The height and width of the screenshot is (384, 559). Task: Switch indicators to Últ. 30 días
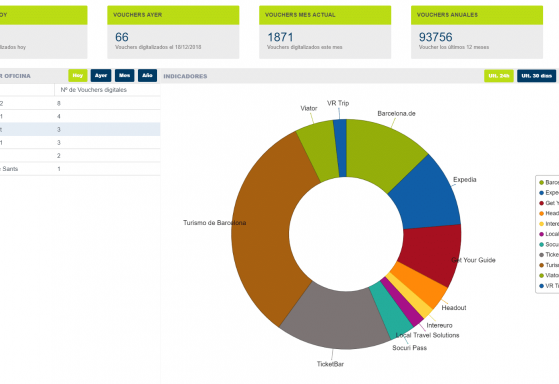point(537,76)
